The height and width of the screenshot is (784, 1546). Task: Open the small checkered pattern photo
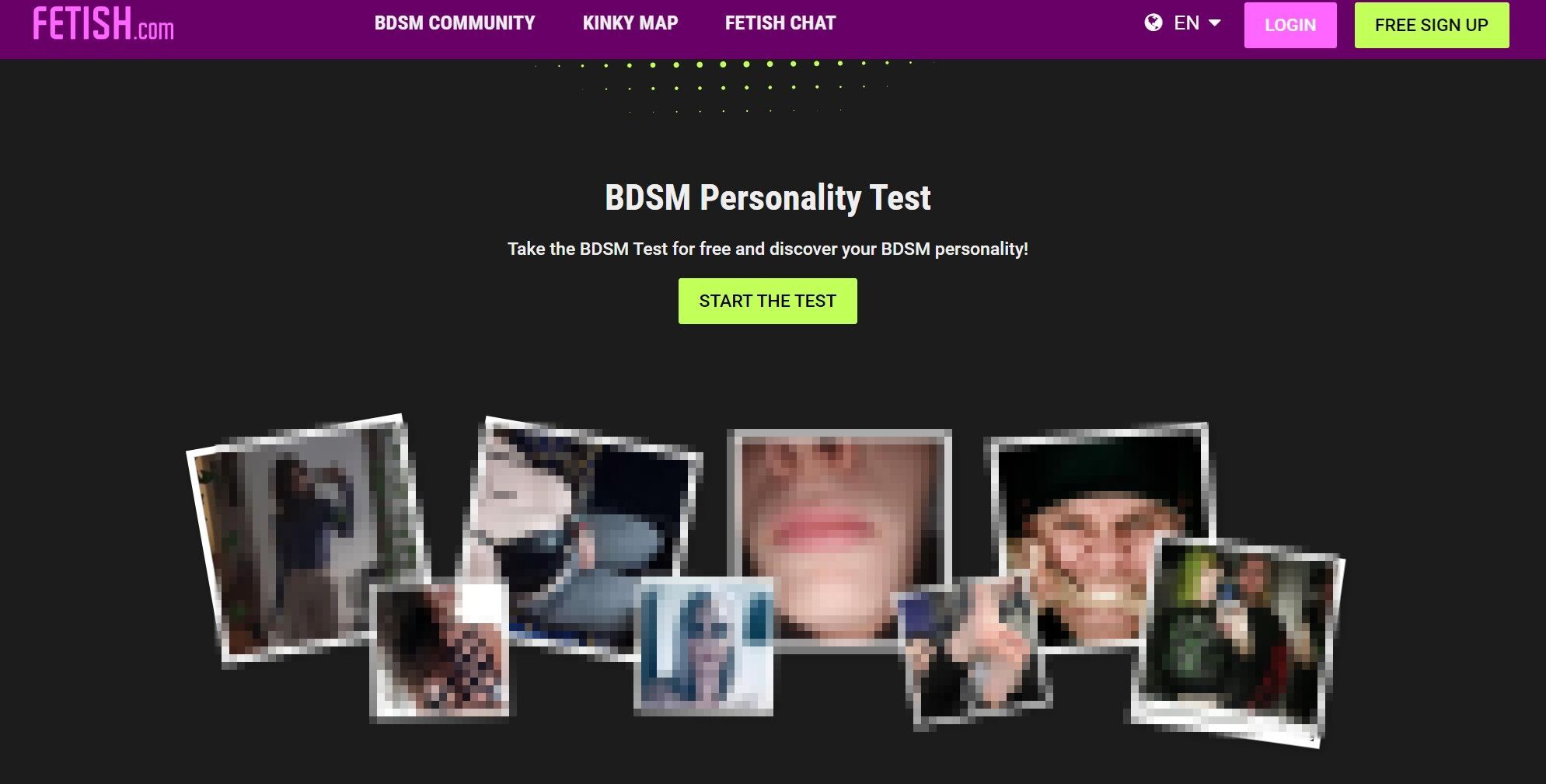[441, 650]
